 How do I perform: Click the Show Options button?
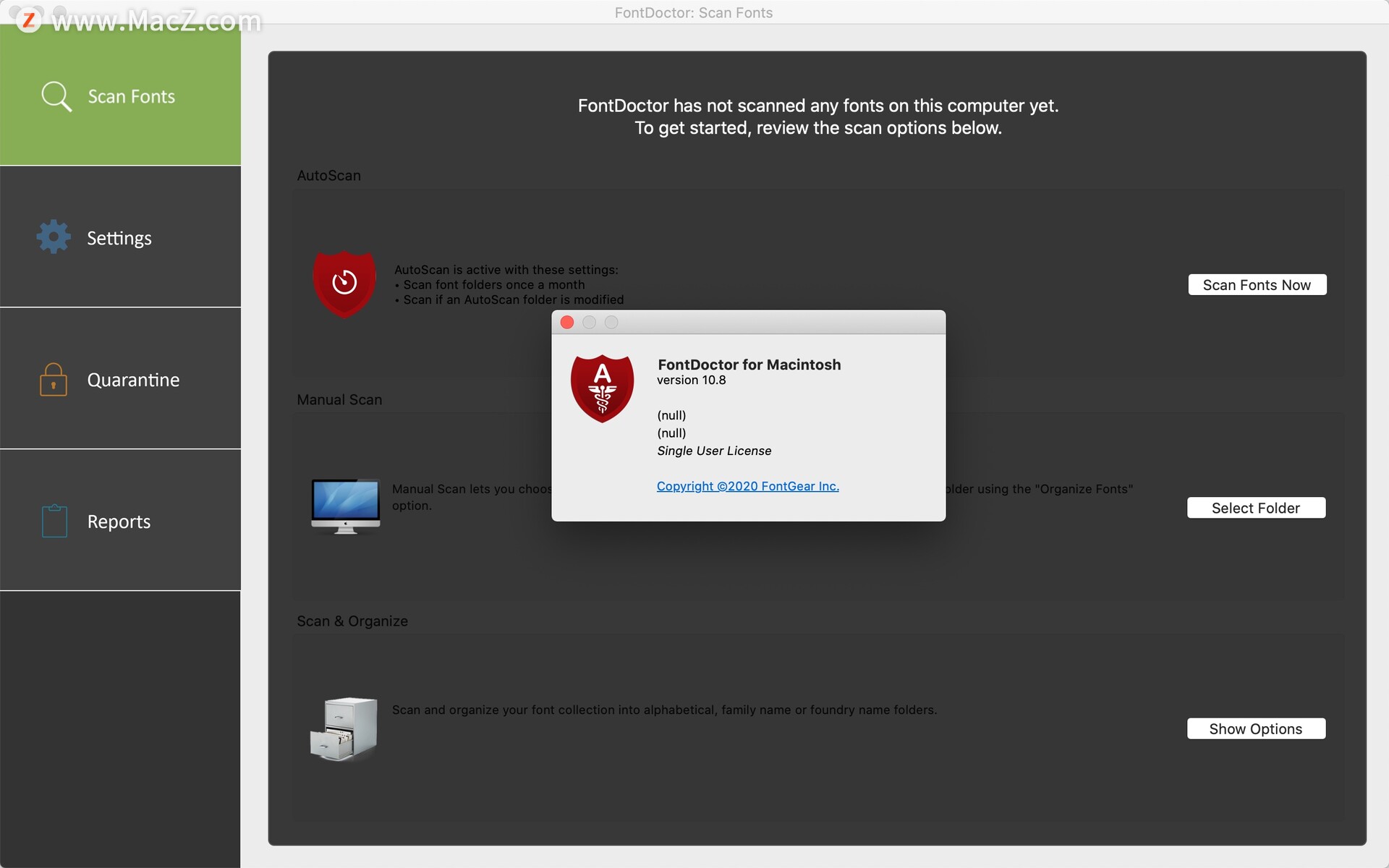pyautogui.click(x=1256, y=729)
